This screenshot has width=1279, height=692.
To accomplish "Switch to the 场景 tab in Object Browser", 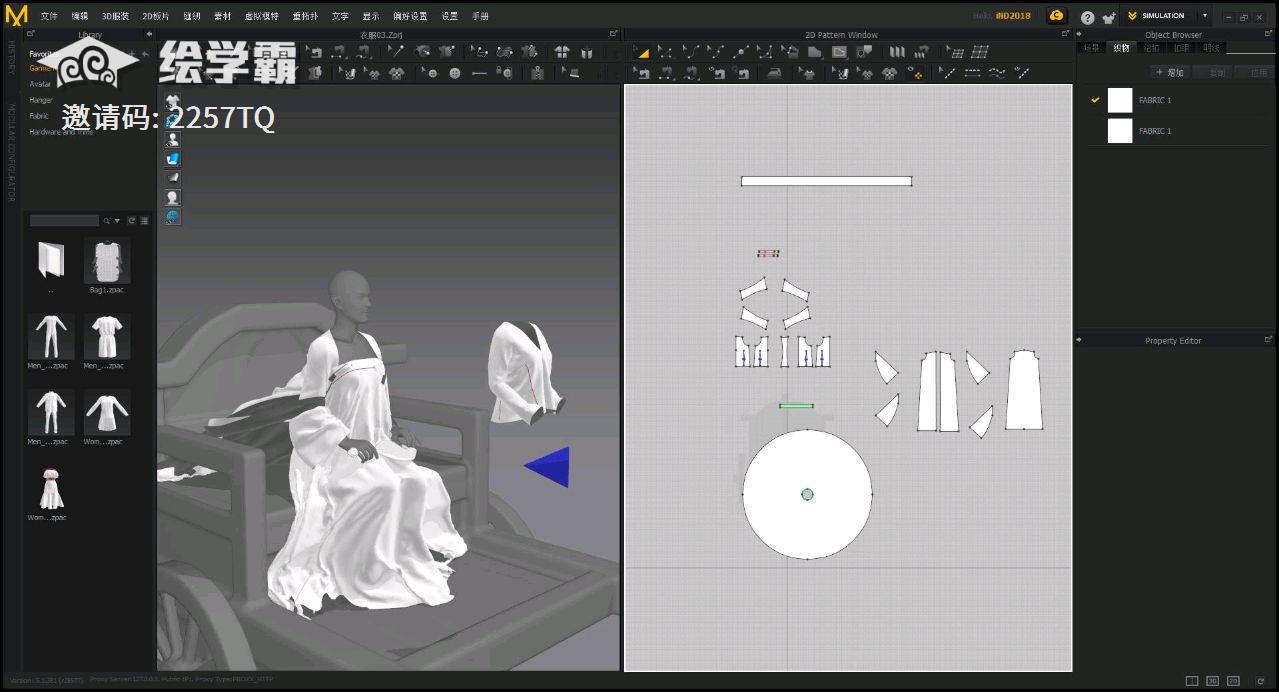I will (x=1091, y=48).
